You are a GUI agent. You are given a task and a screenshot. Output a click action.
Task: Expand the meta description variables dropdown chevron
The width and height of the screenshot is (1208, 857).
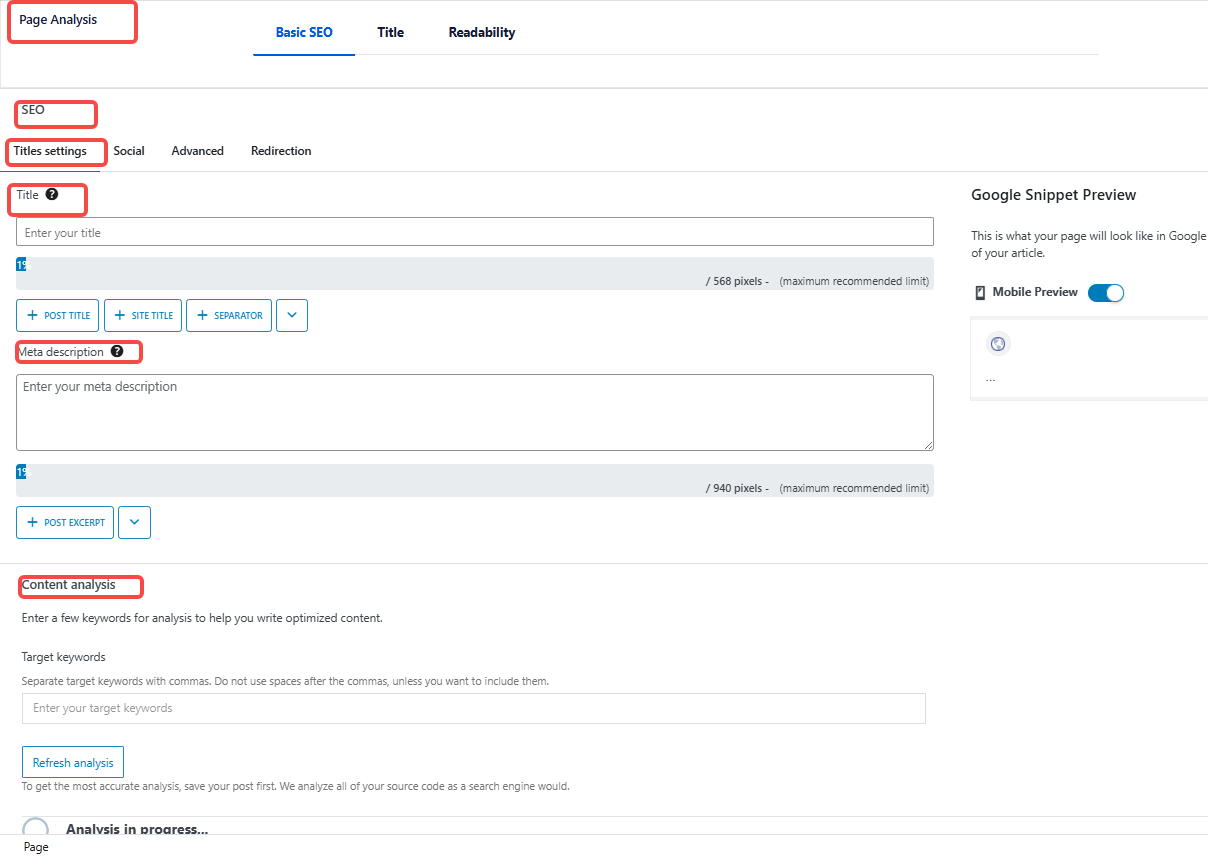[134, 522]
